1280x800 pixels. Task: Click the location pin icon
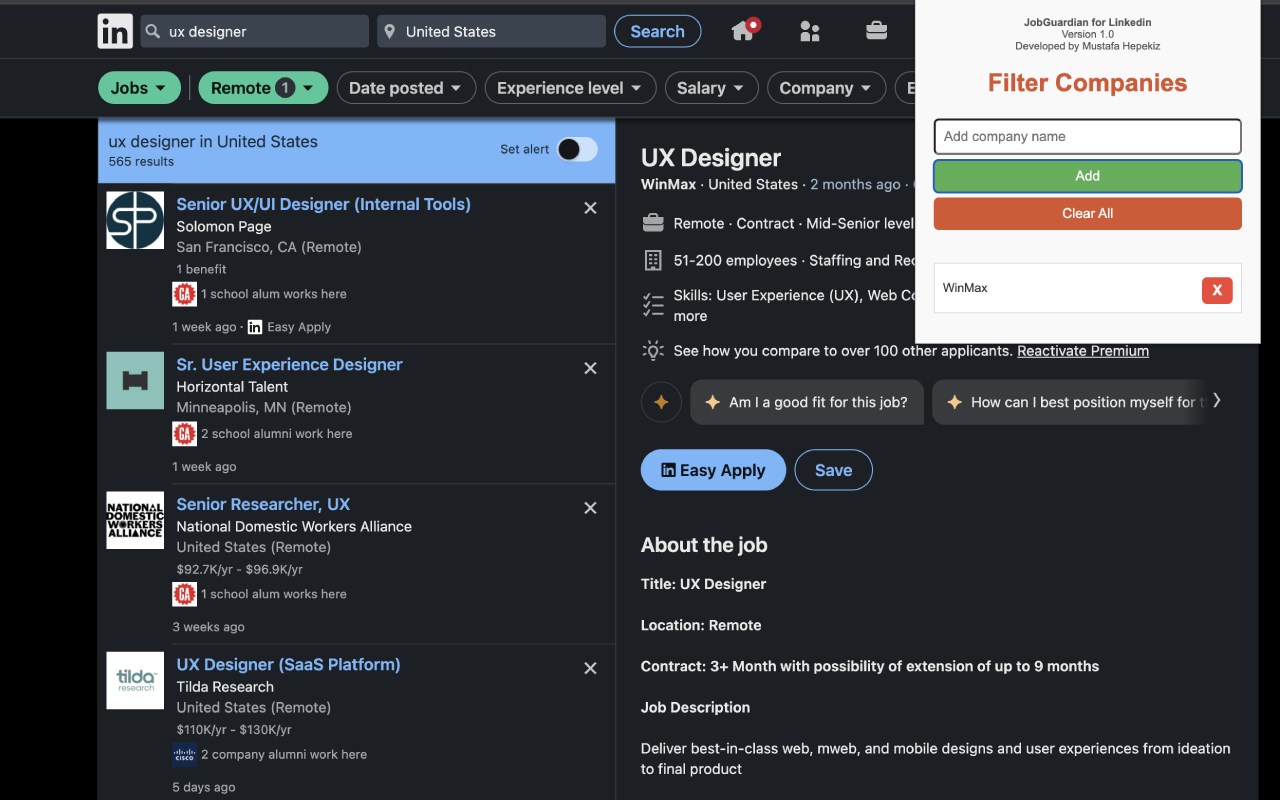tap(390, 32)
